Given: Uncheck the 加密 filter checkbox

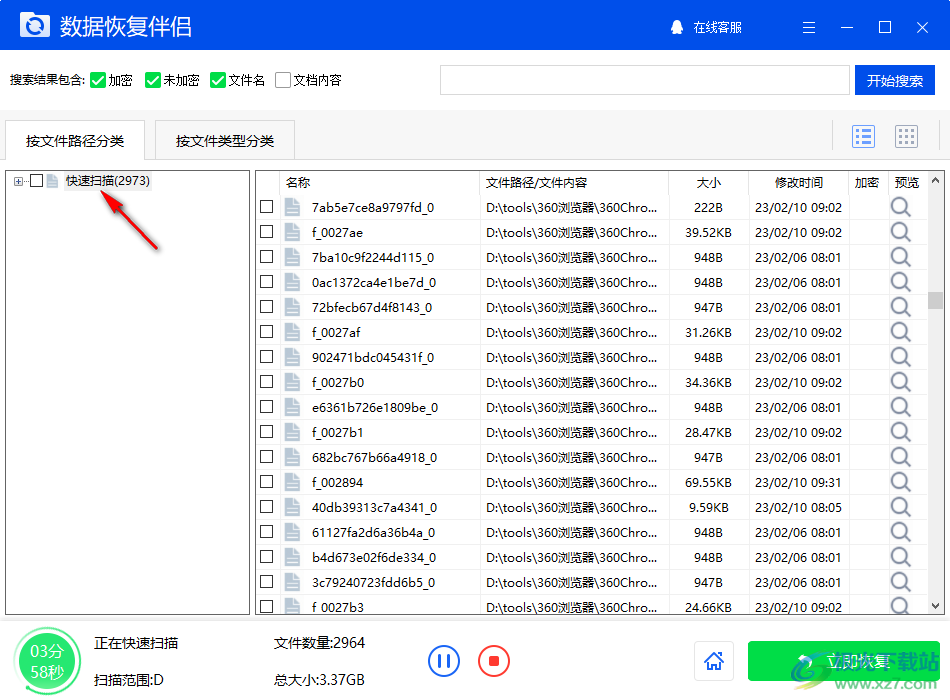Looking at the screenshot, I should [95, 80].
